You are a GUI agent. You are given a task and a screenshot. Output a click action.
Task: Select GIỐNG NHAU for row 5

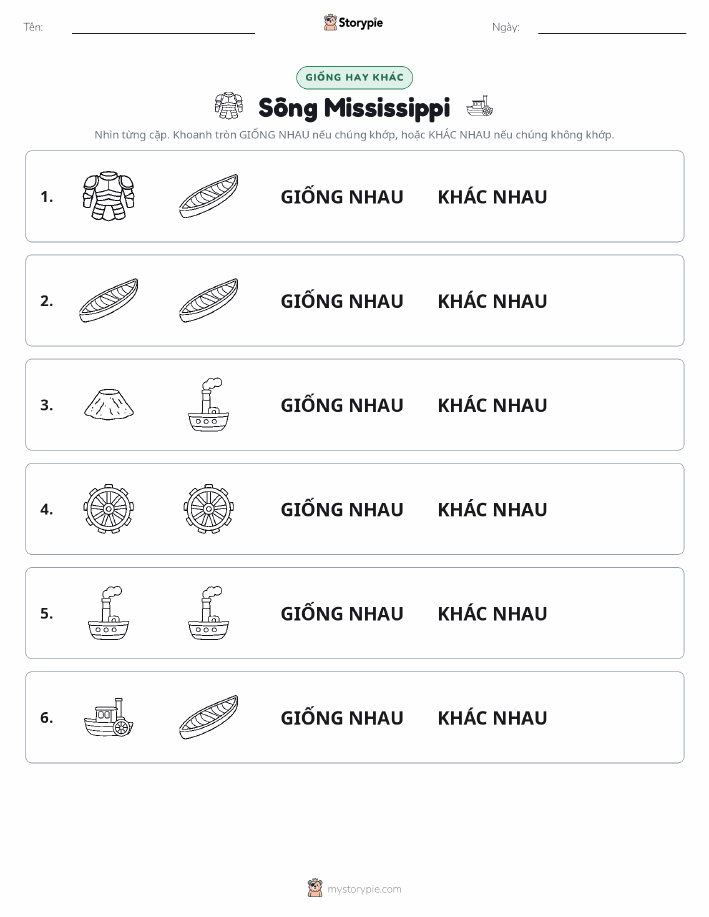tap(342, 613)
